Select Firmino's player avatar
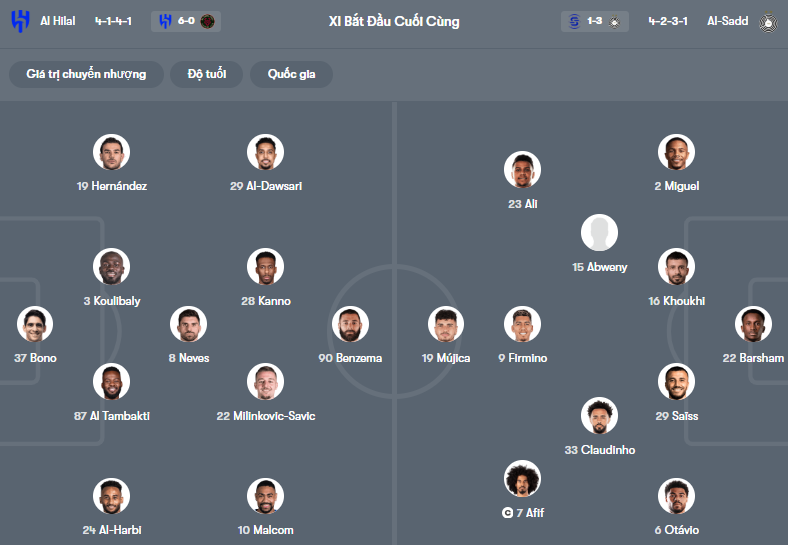This screenshot has width=788, height=545. pos(522,324)
